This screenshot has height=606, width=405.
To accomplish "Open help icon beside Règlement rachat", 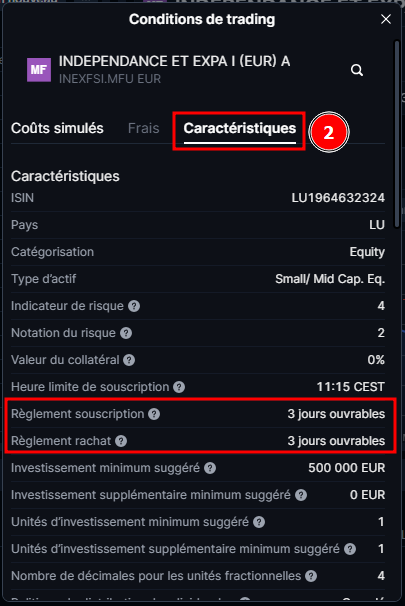I will point(121,441).
